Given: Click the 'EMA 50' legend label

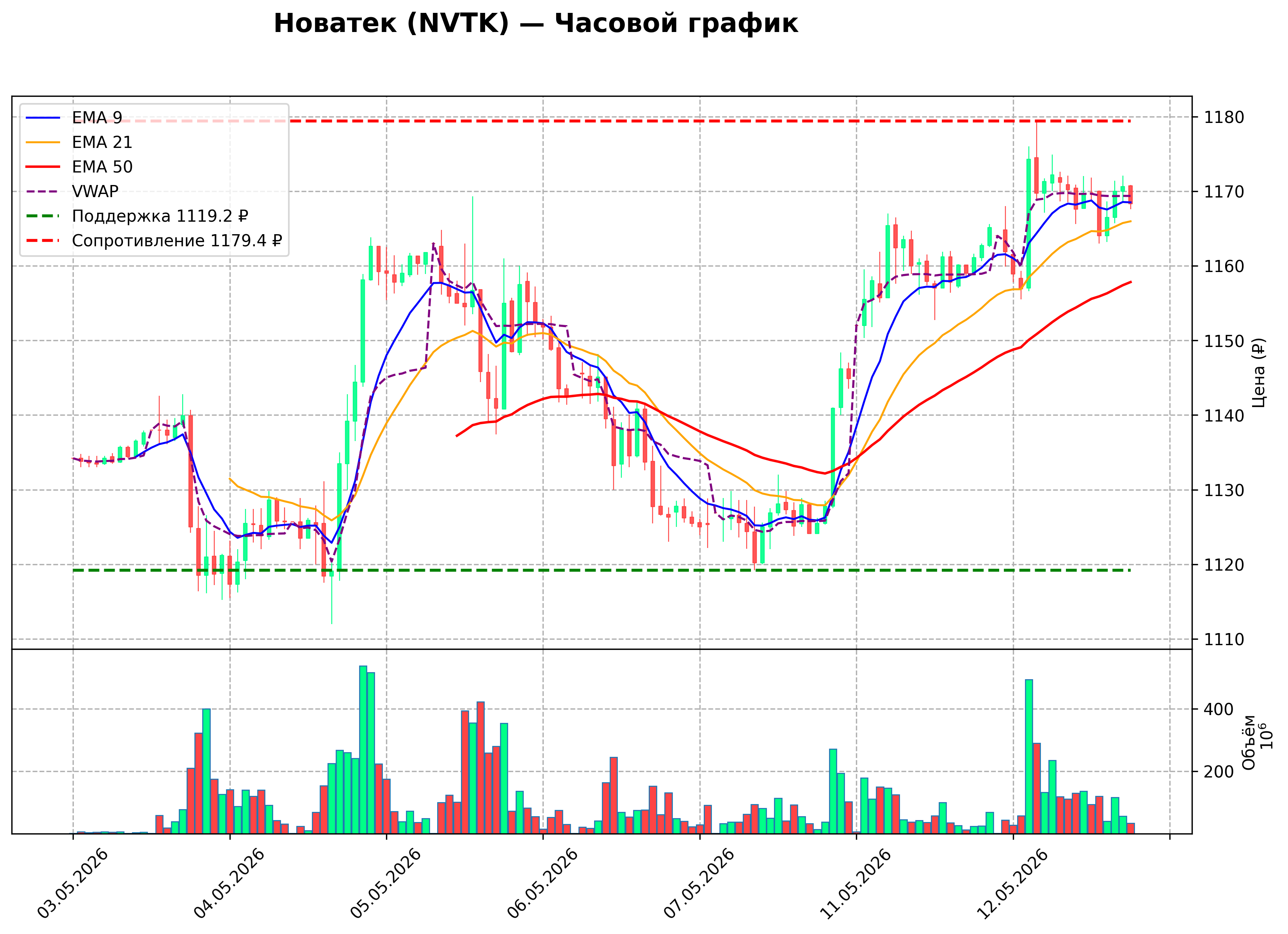Looking at the screenshot, I should pos(101,167).
